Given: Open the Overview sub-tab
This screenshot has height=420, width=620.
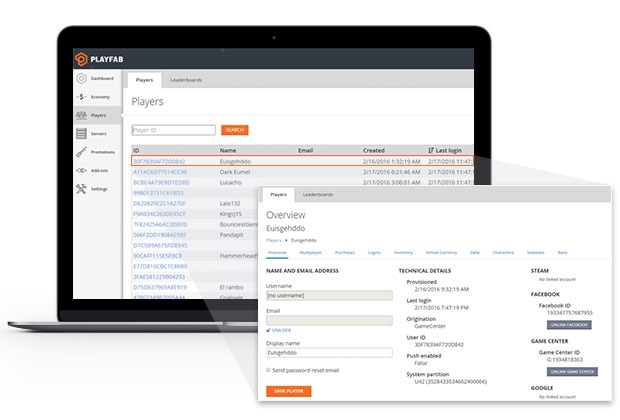Looking at the screenshot, I should pos(277,252).
